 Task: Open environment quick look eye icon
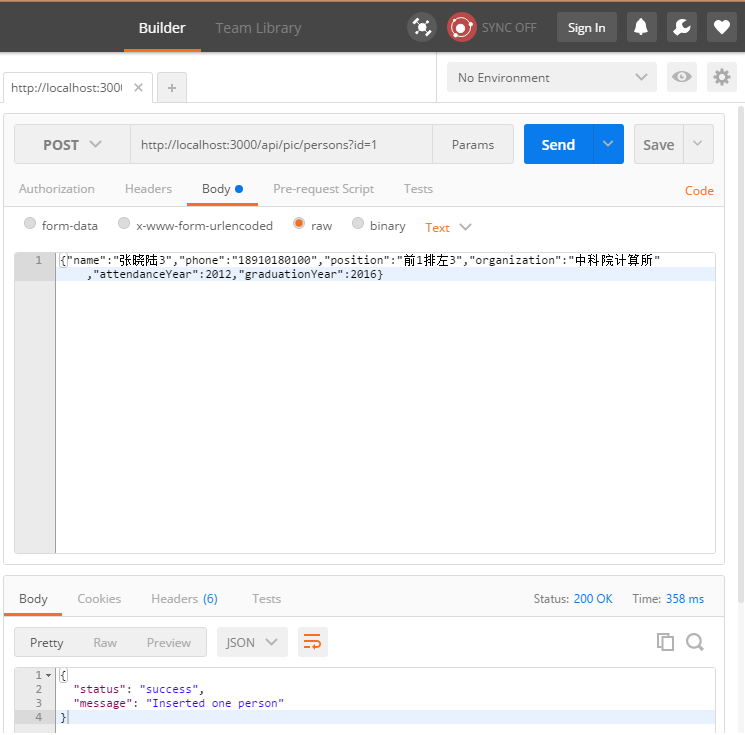point(683,77)
